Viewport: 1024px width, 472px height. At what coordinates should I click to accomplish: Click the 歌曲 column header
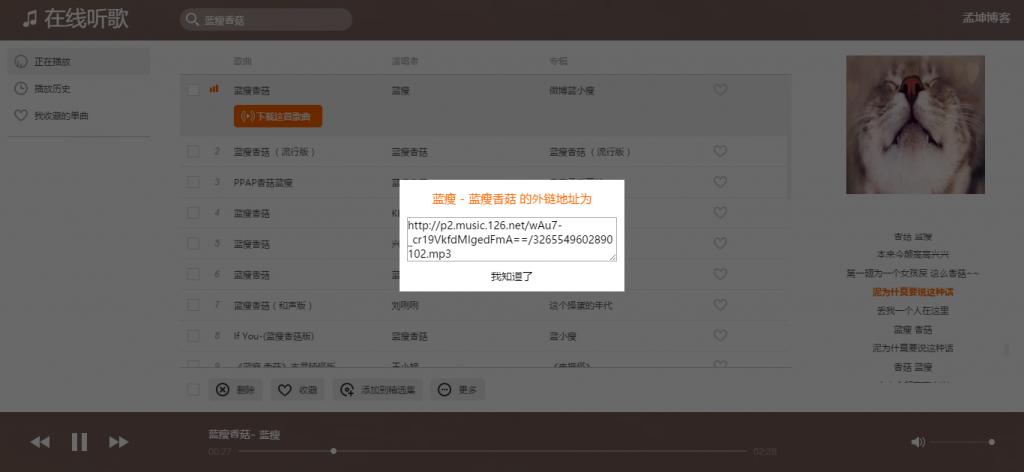242,61
